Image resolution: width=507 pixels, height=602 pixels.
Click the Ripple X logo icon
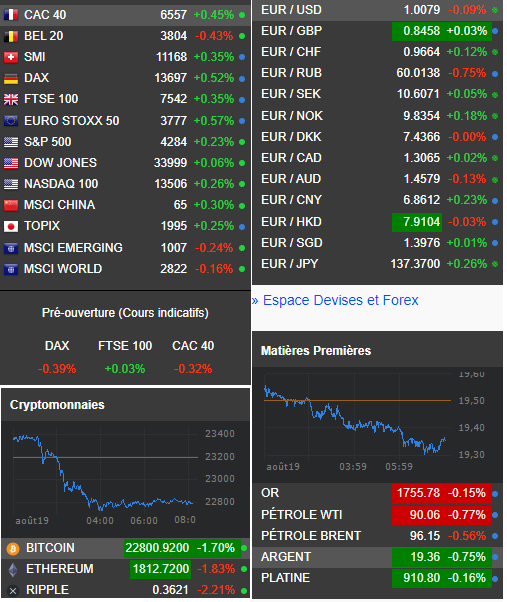pyautogui.click(x=13, y=590)
